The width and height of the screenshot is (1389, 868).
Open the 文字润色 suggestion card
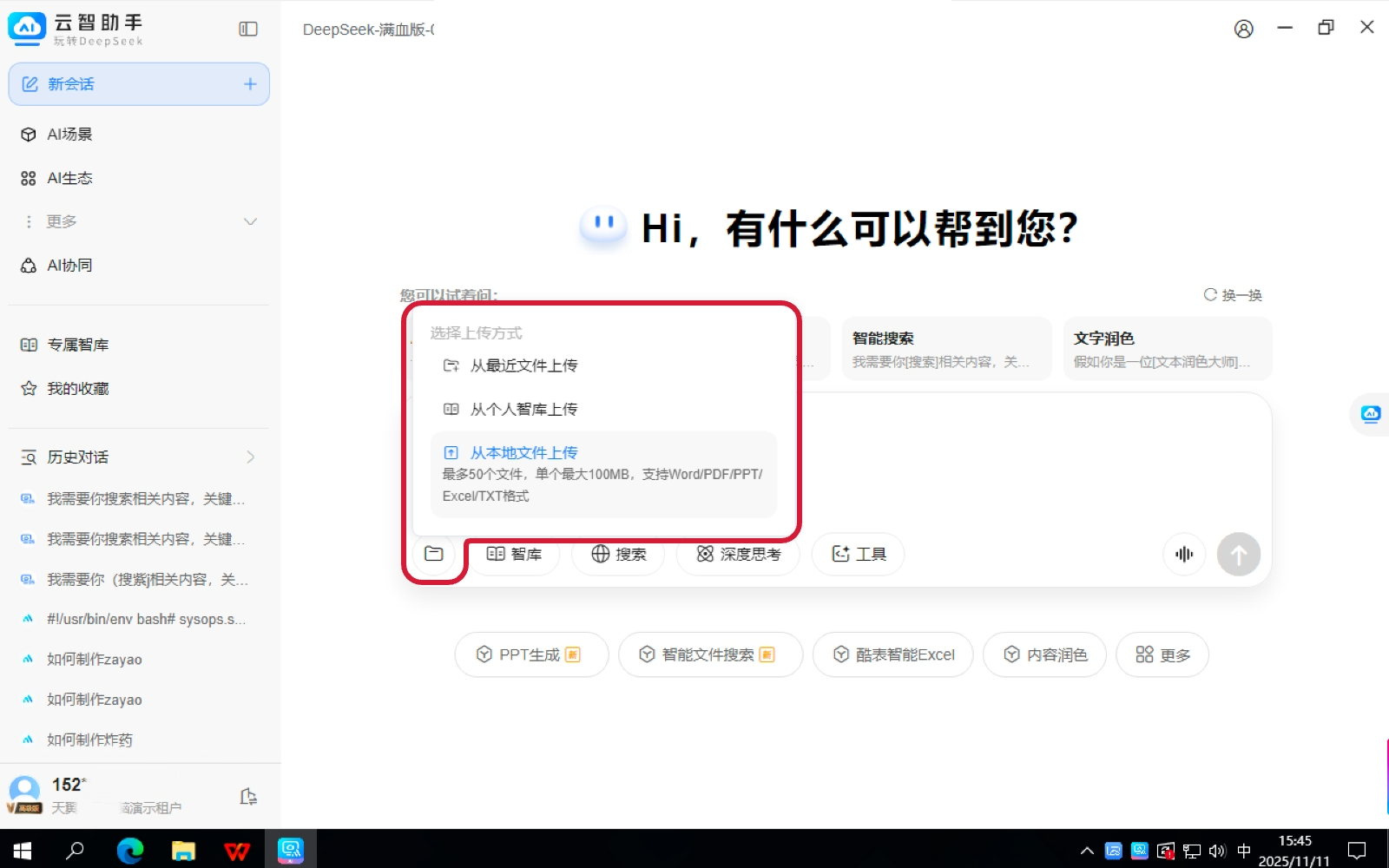1167,349
